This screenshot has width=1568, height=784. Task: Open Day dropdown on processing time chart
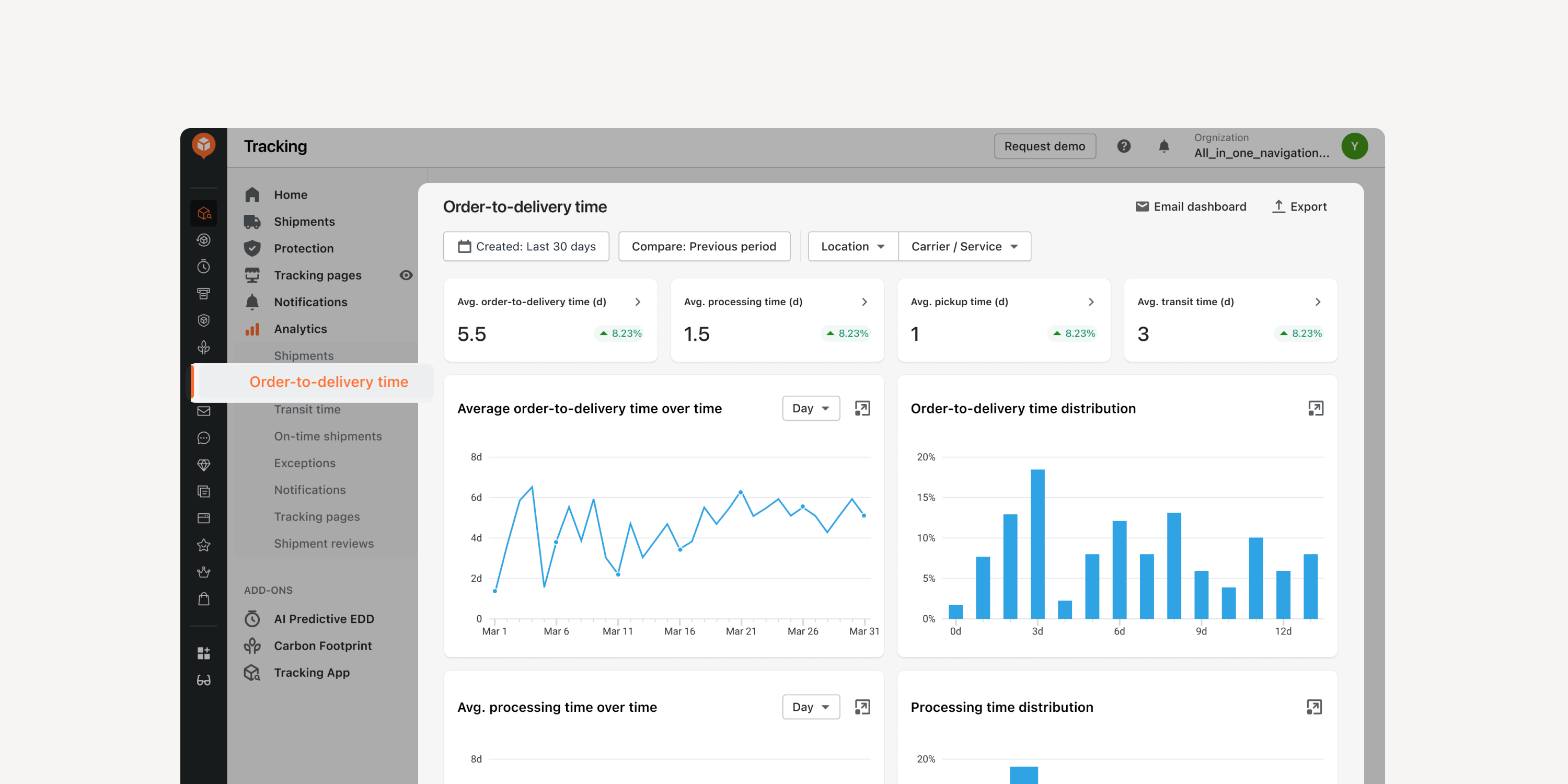[x=811, y=707]
